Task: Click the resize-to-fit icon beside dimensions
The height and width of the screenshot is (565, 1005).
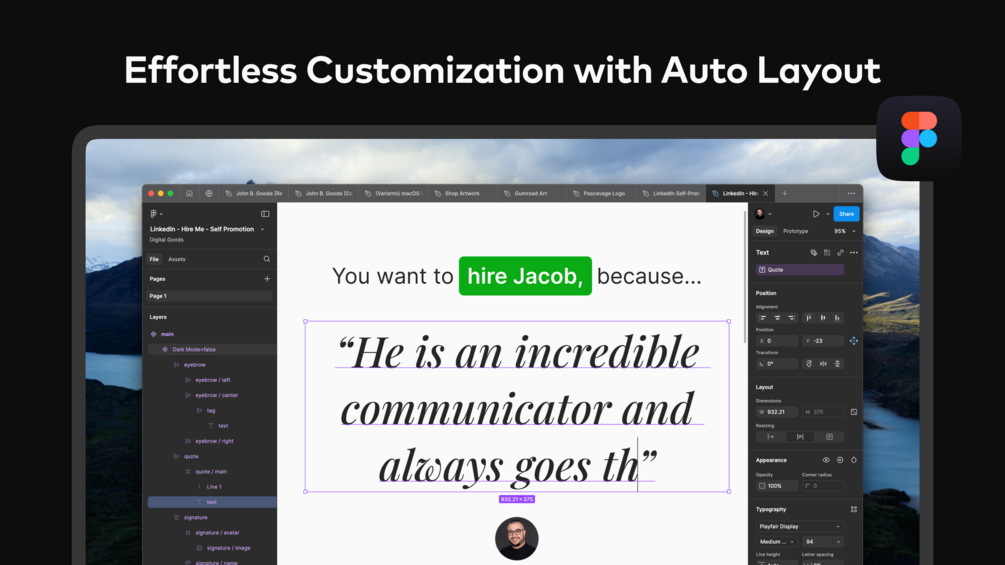Action: click(854, 412)
